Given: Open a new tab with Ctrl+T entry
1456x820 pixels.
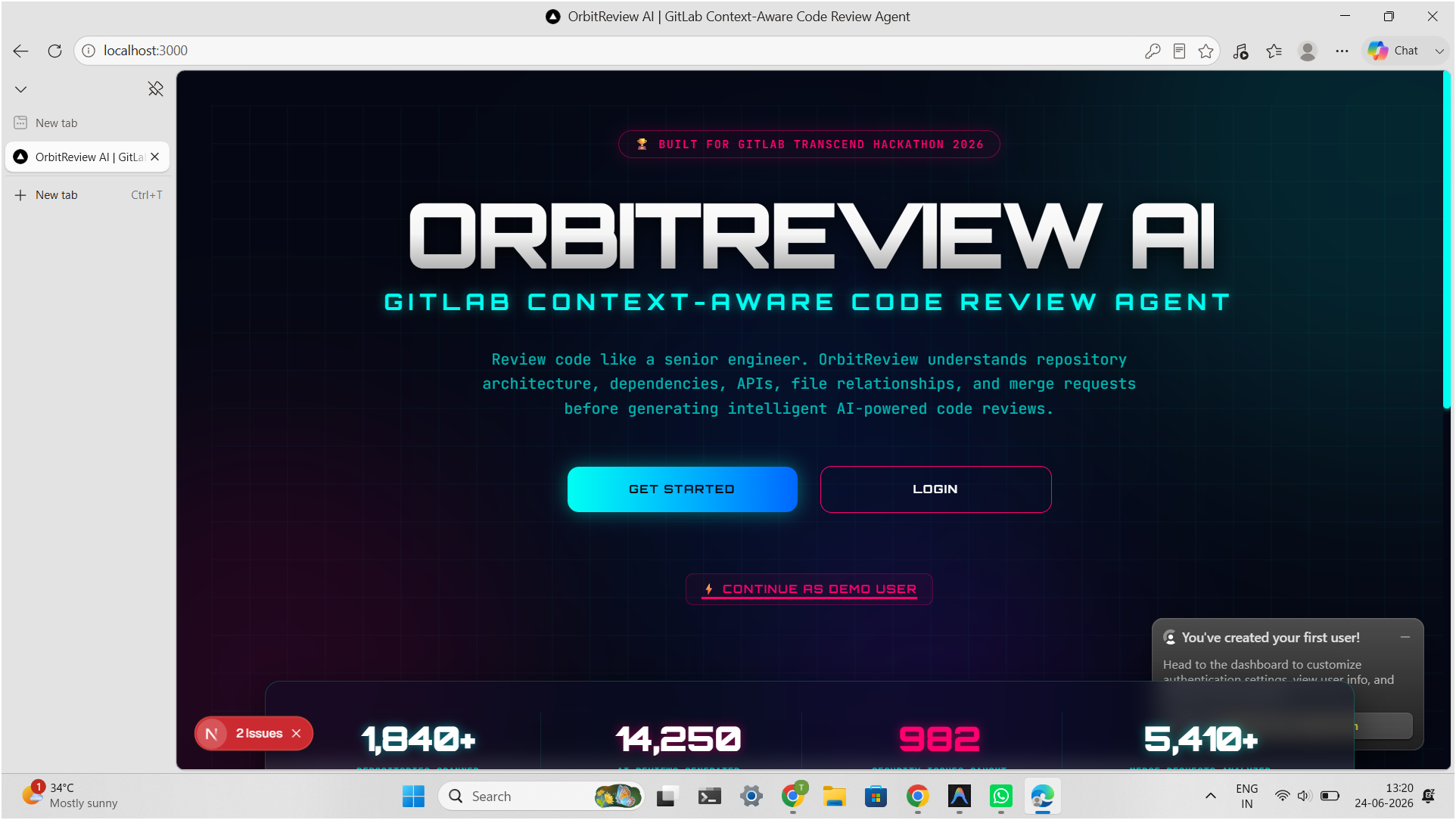Looking at the screenshot, I should pos(88,195).
